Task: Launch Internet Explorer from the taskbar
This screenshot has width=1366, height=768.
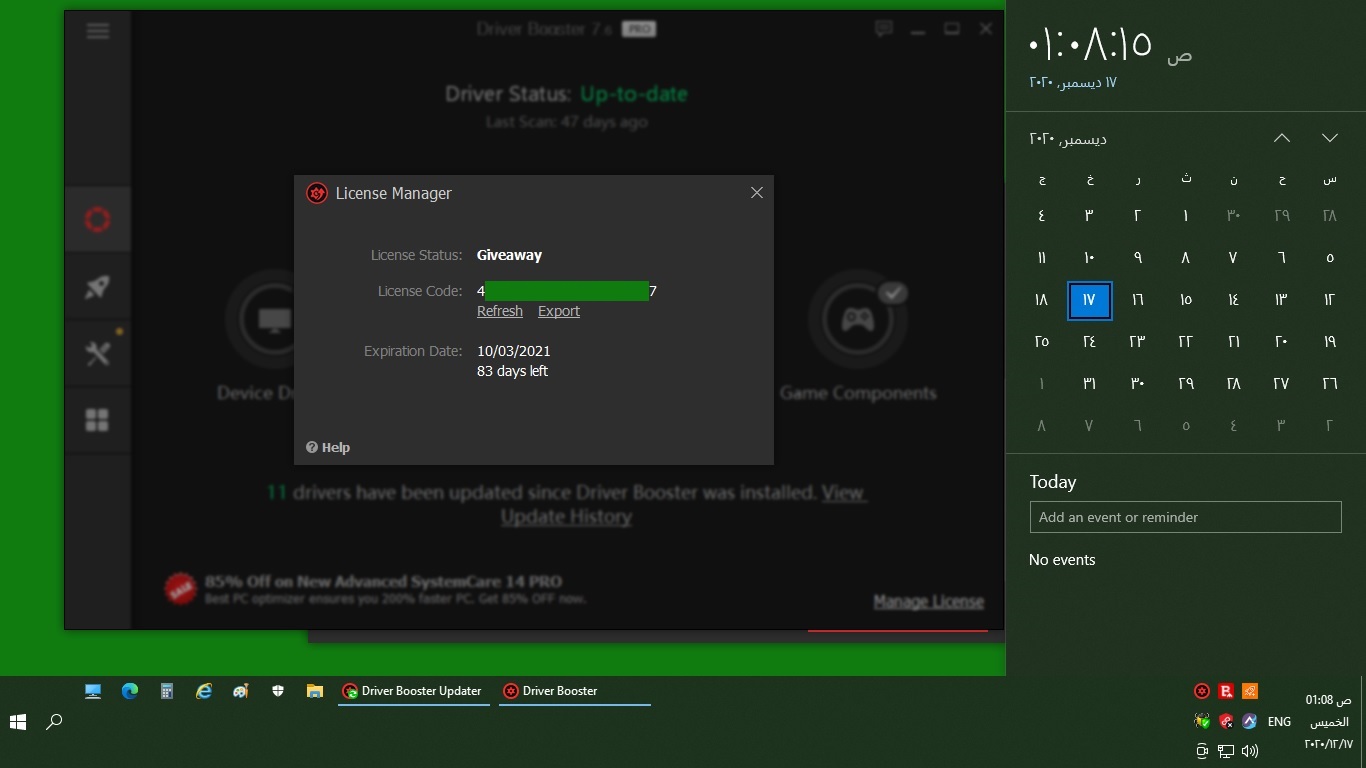Action: pos(204,691)
